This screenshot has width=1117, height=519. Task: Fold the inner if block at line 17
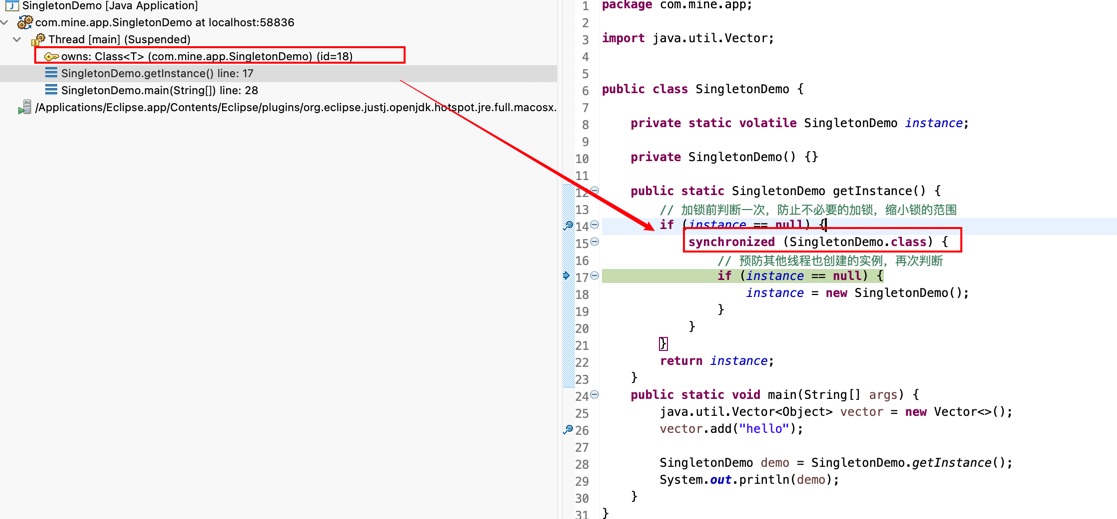click(x=594, y=276)
